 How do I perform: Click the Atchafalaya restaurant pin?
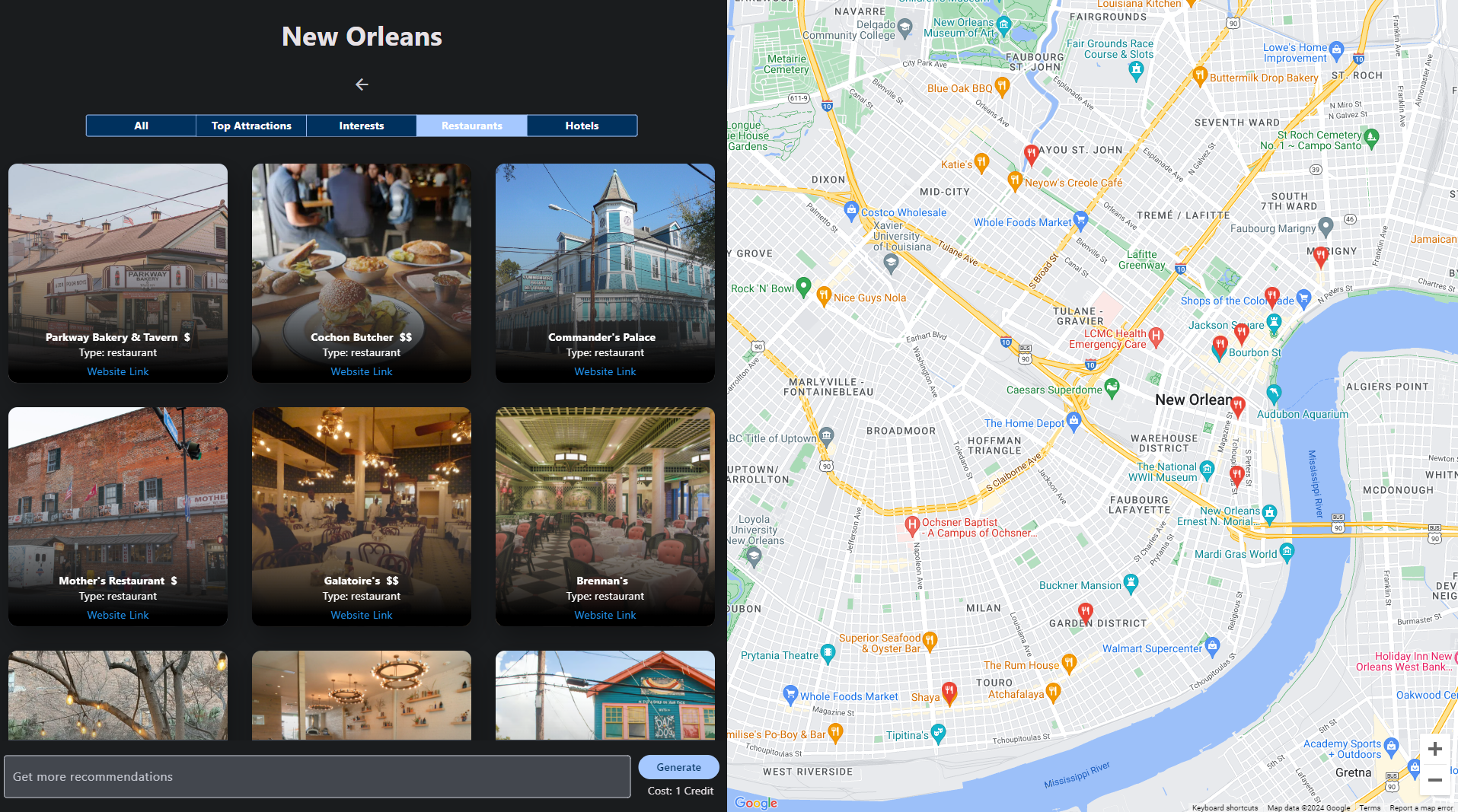(x=1053, y=693)
